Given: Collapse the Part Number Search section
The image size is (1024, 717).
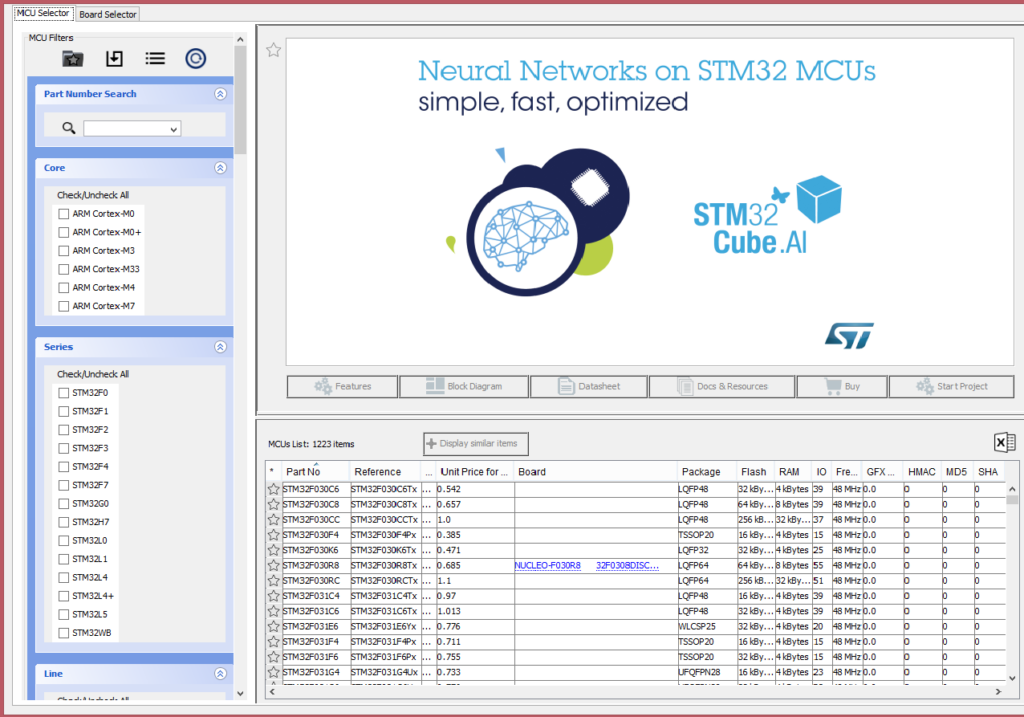Looking at the screenshot, I should (x=220, y=94).
